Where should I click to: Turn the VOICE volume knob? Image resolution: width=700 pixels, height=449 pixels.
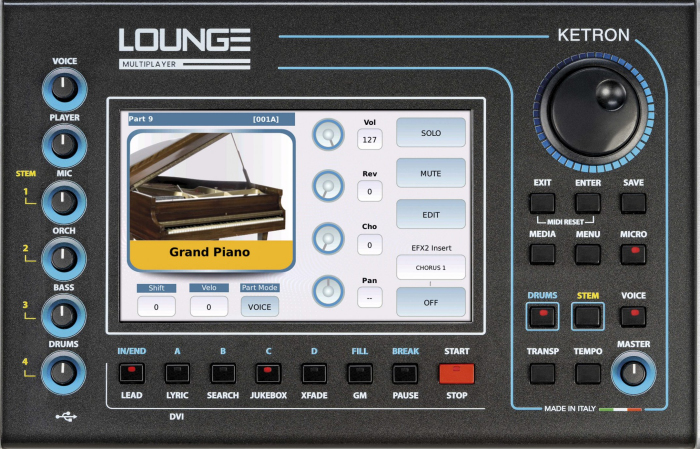[x=64, y=89]
